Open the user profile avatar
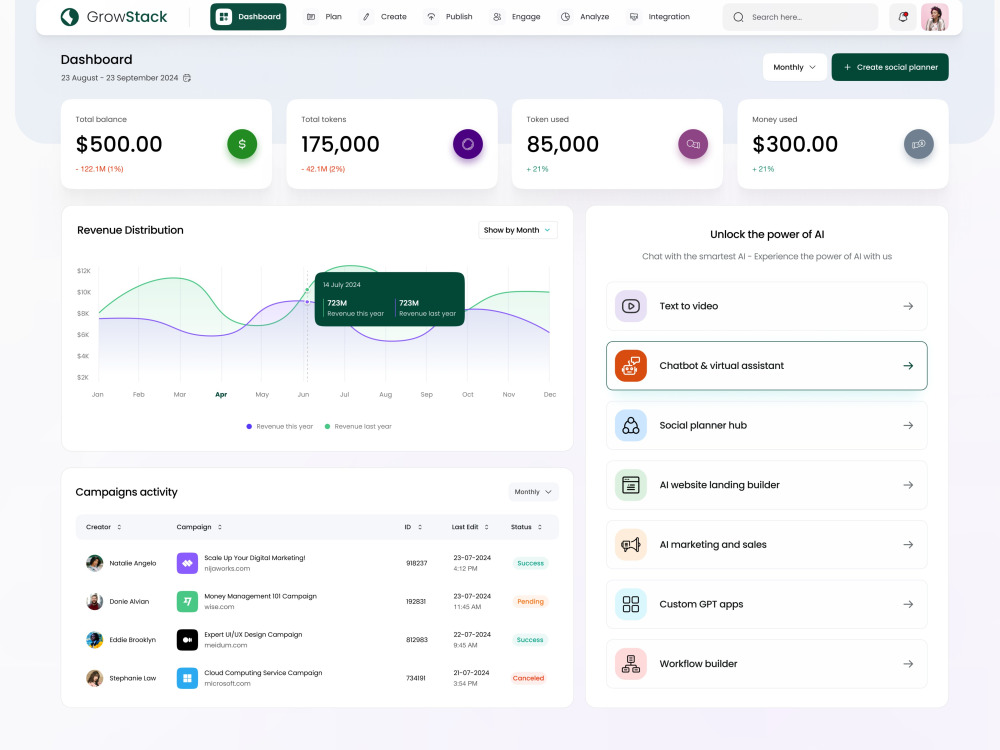Screen dimensions: 1000x750 [935, 17]
